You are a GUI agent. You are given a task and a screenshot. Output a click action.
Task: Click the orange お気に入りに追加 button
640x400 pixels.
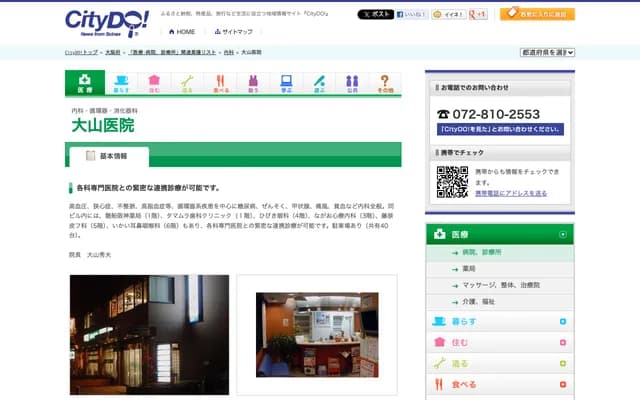tap(537, 14)
